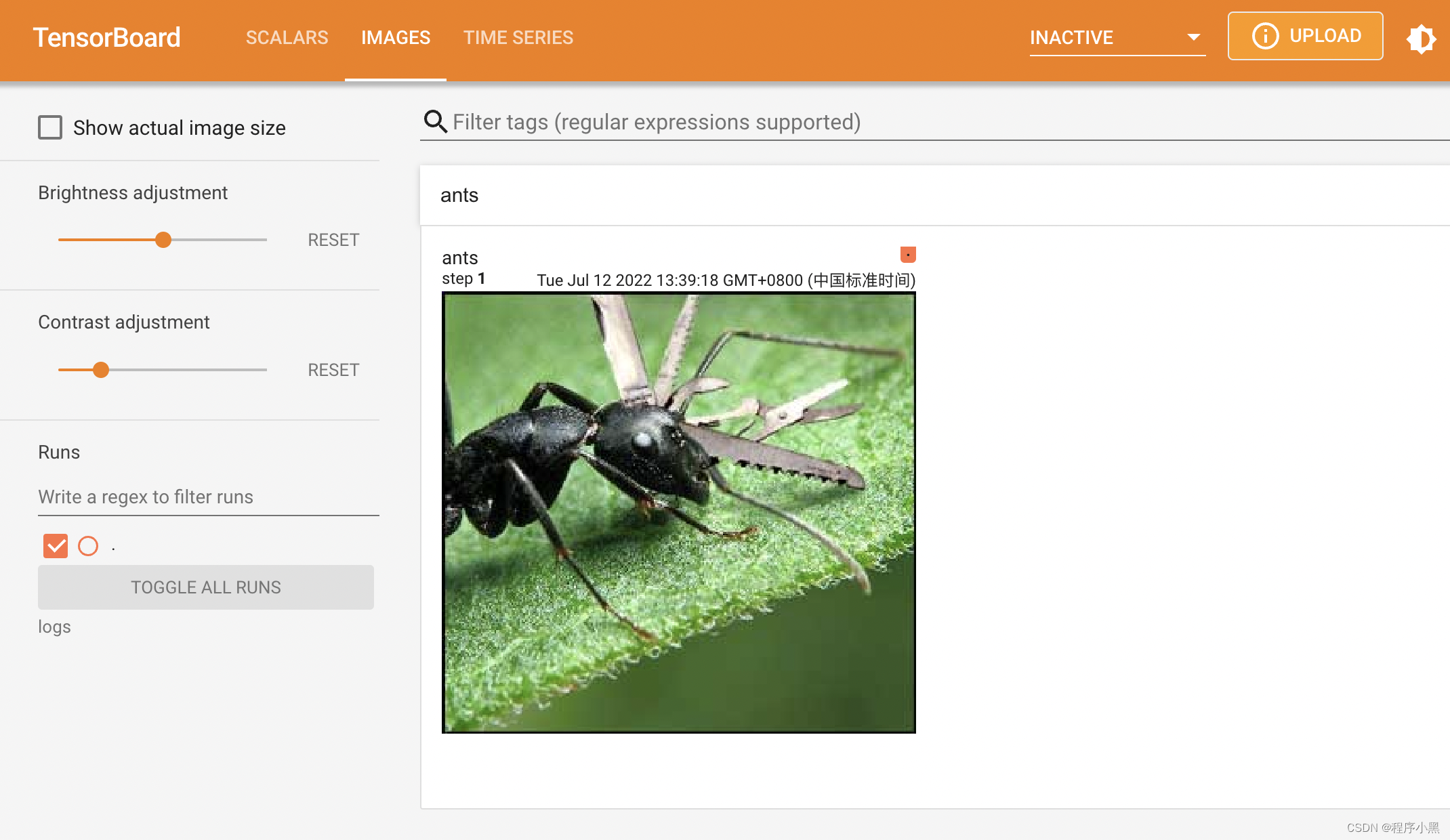Reset the contrast adjustment
This screenshot has width=1450, height=840.
click(333, 370)
